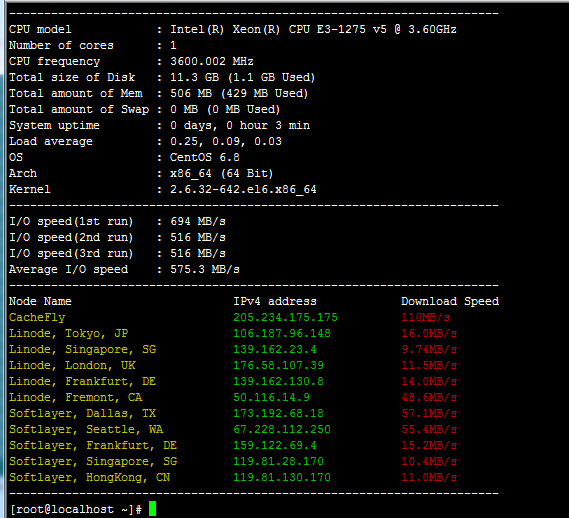
Task: Click the 110MB/s download speed
Action: tap(426, 317)
